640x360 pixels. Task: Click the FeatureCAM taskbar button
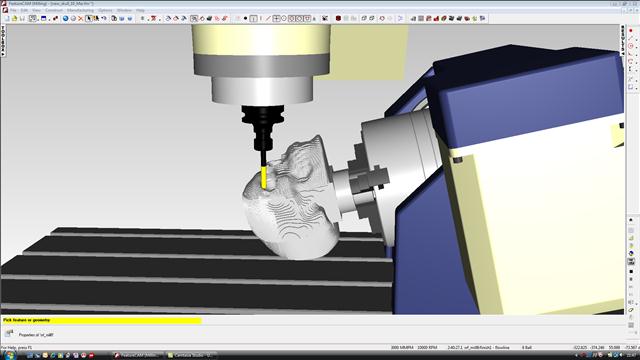(x=138, y=356)
